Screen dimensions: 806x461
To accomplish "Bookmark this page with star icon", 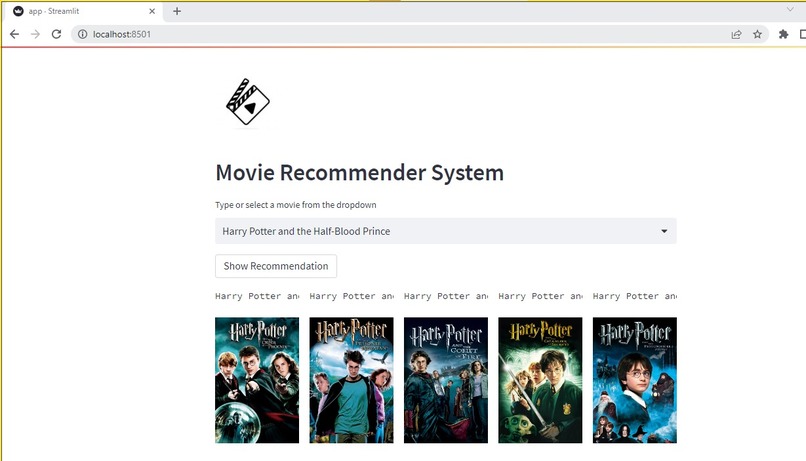I will 757,34.
